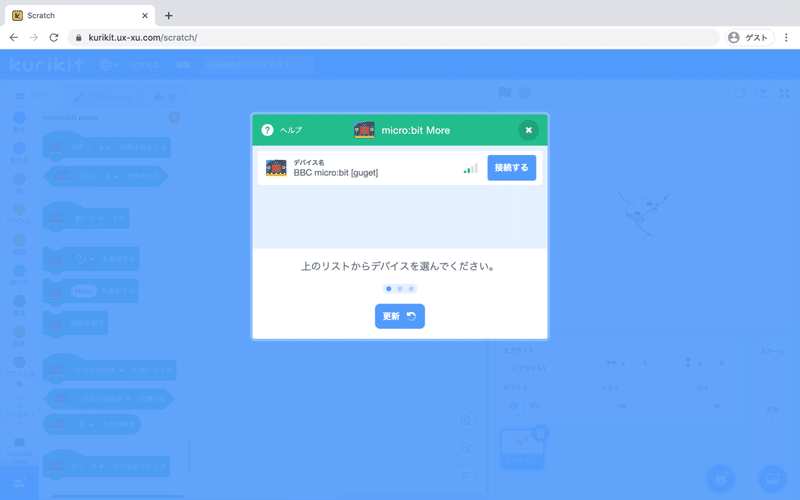Screen dimensions: 800x500
Task: Select the スプライト1 thumbnail
Action: (522, 449)
